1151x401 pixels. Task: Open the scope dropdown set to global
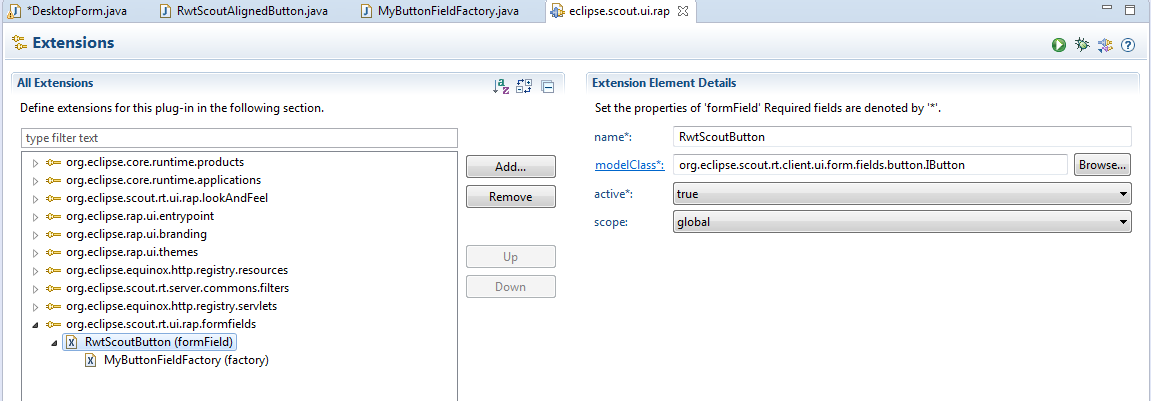[902, 221]
